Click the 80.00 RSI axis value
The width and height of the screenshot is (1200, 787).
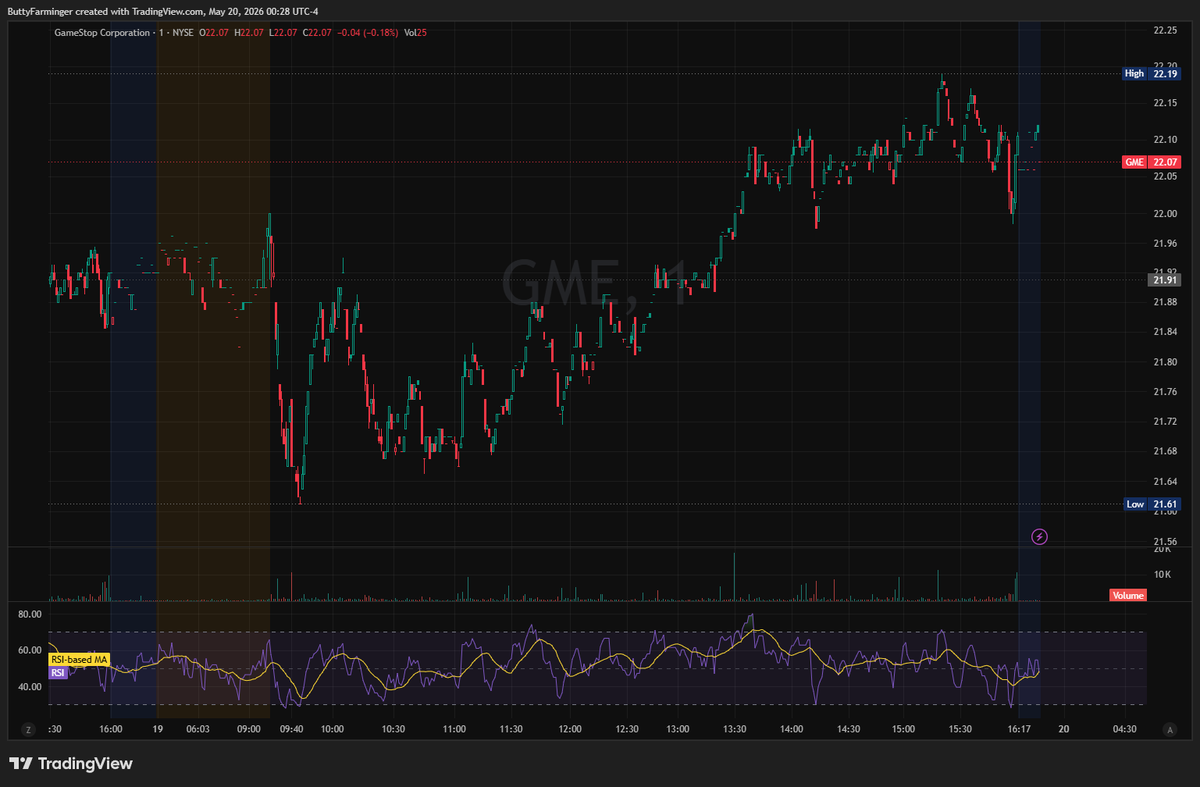[30, 614]
